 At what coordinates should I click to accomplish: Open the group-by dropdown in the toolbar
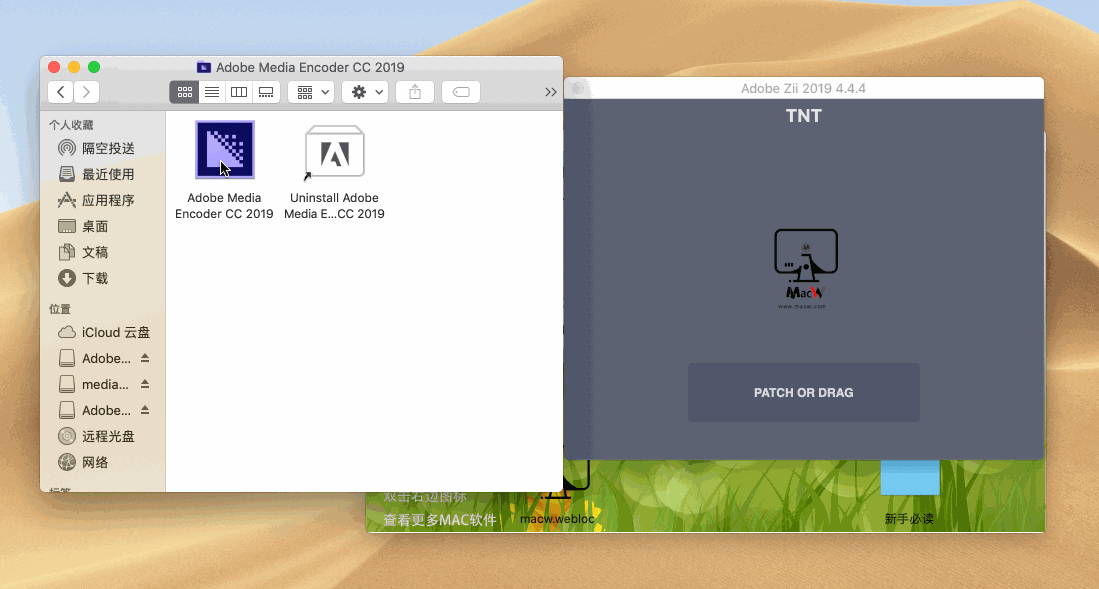(310, 91)
